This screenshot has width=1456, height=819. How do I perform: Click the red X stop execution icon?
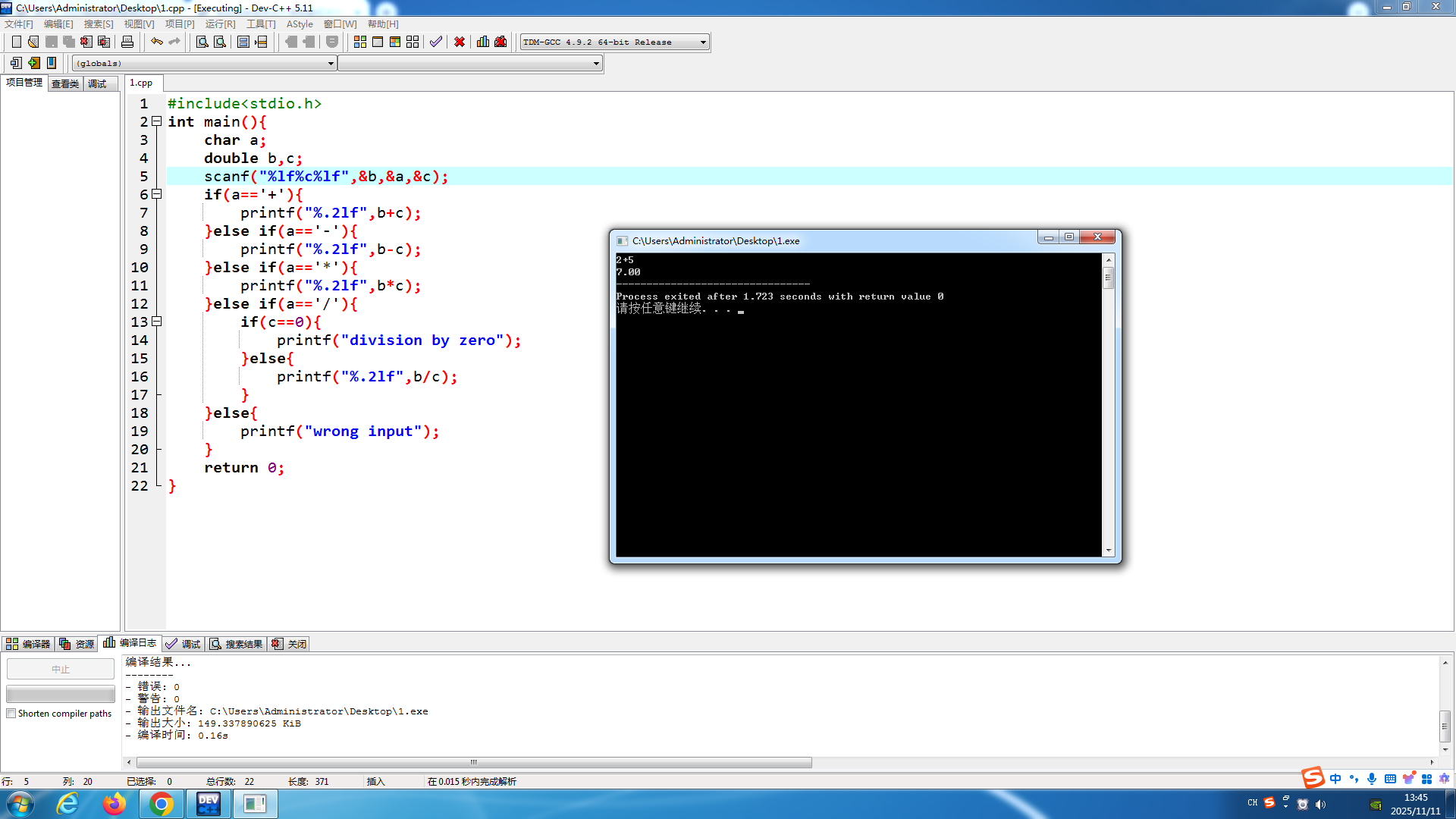[460, 42]
